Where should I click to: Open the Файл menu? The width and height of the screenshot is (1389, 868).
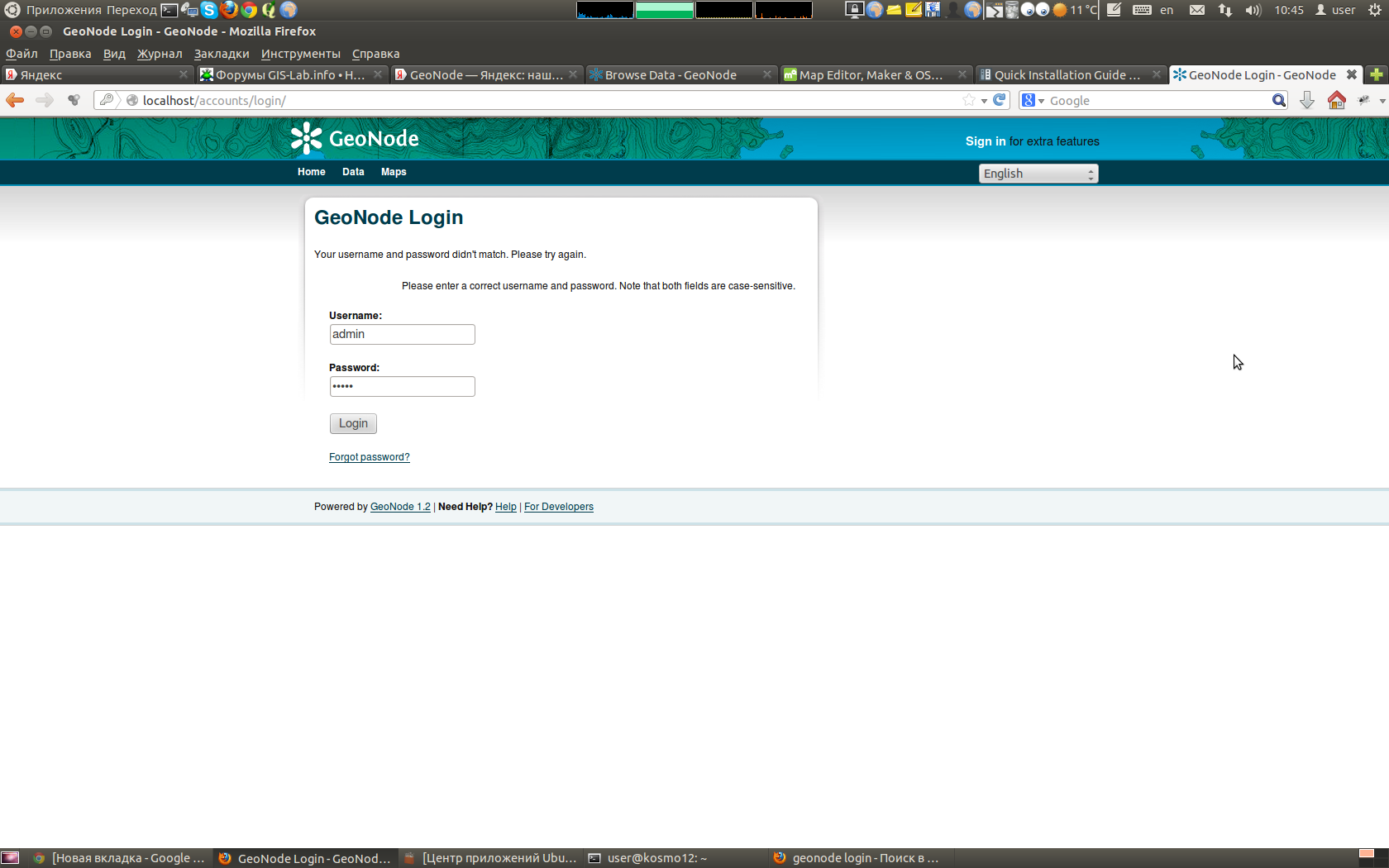(x=21, y=54)
